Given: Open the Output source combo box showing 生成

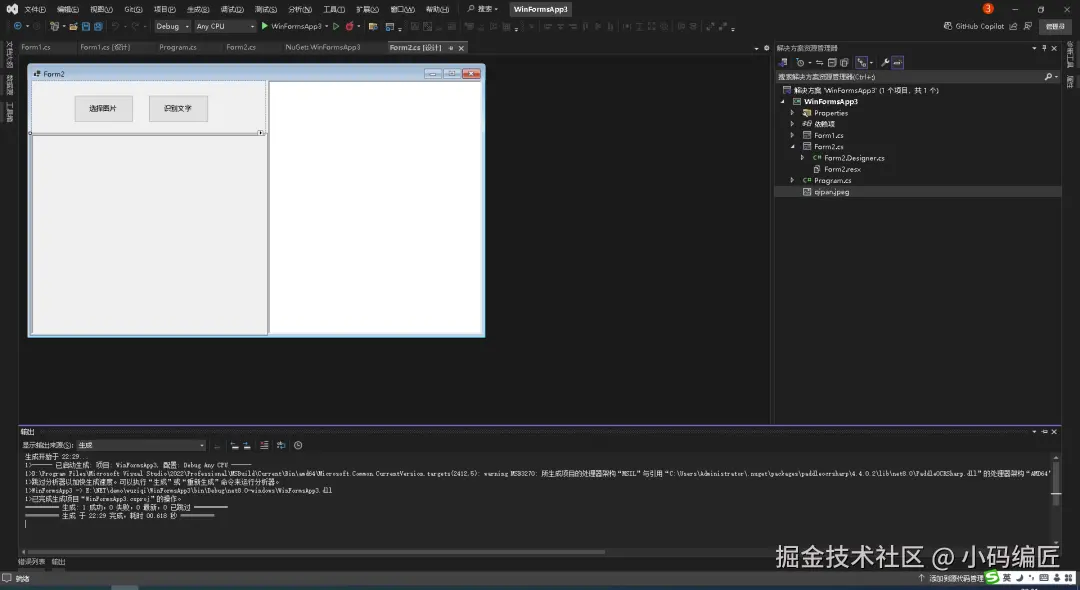Looking at the screenshot, I should coord(141,445).
